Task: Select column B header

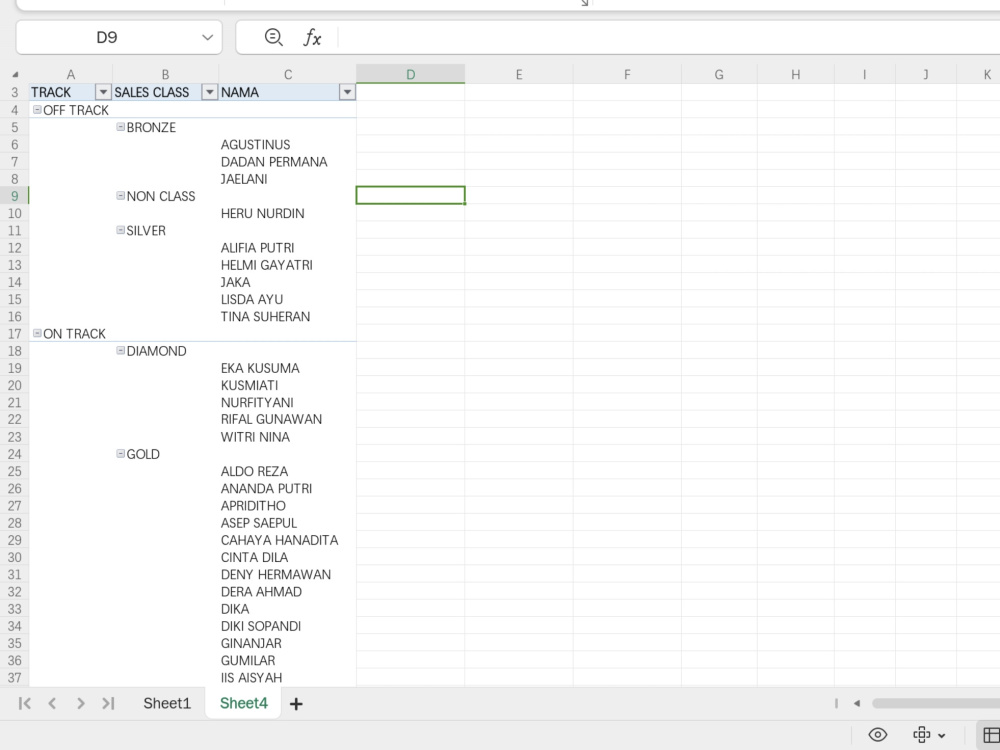Action: [165, 75]
